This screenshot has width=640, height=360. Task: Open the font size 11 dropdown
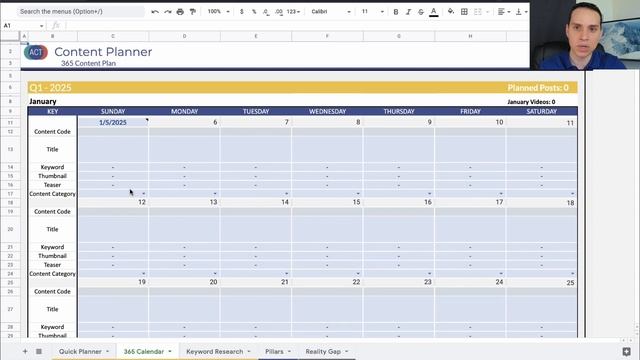(373, 12)
